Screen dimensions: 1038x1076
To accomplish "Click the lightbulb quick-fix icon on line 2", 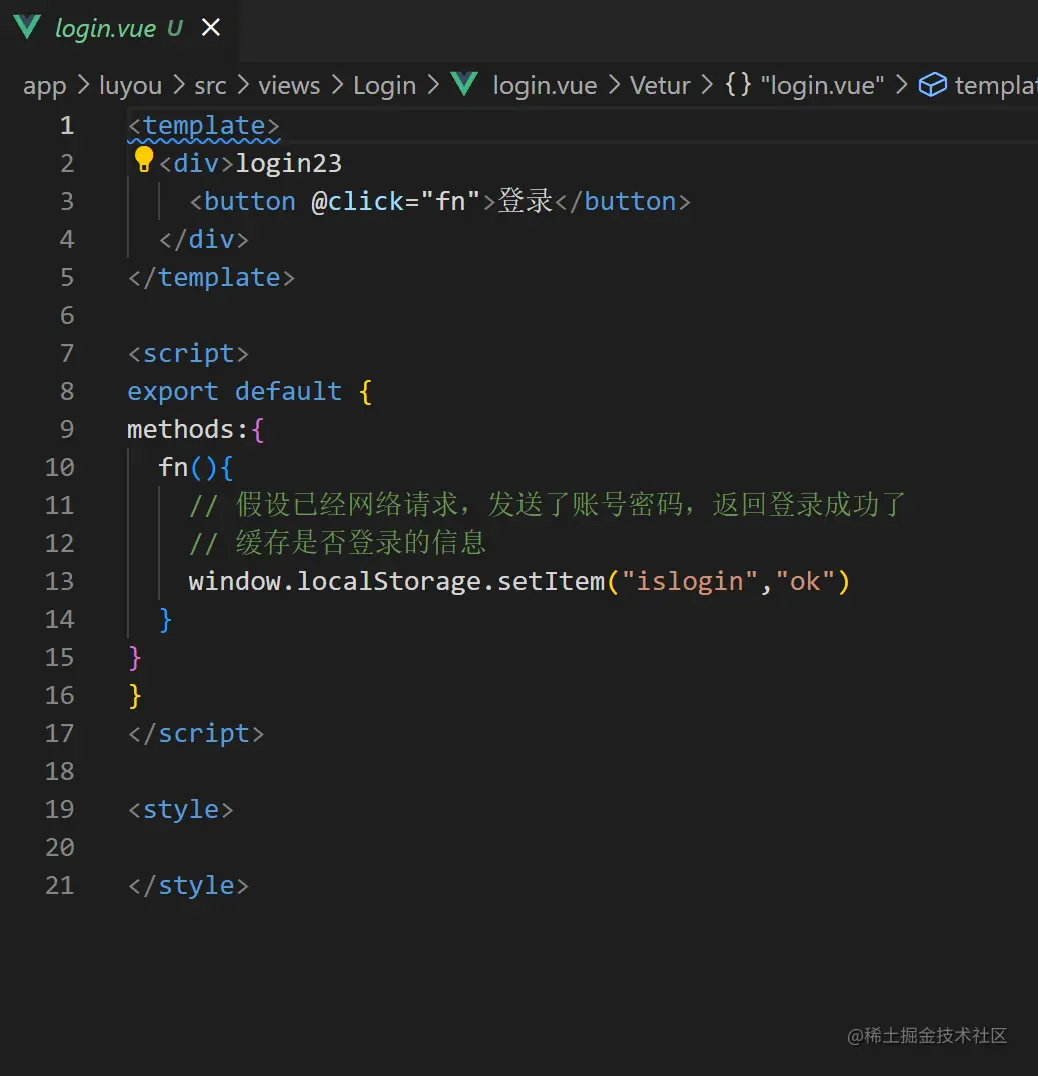I will point(143,159).
